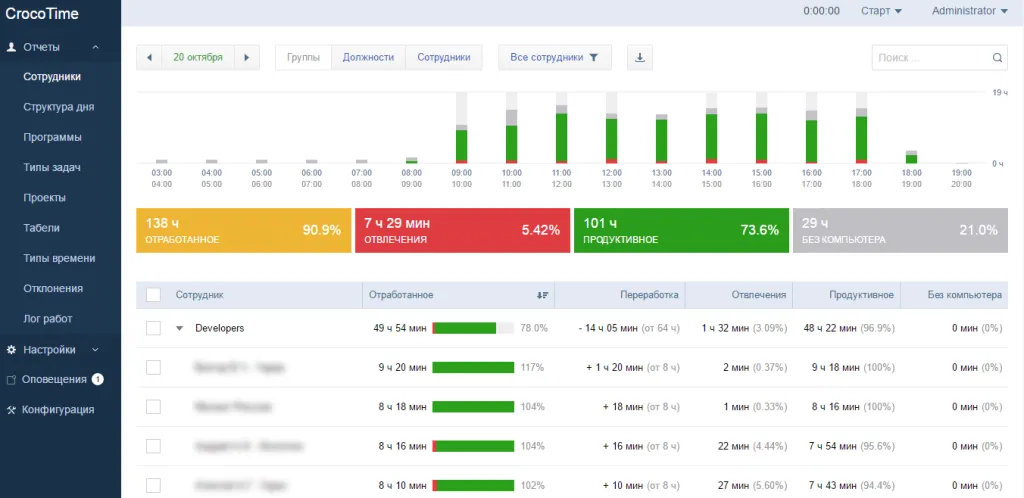Image resolution: width=1024 pixels, height=498 pixels.
Task: Click the previous date arrow icon
Action: tap(149, 57)
